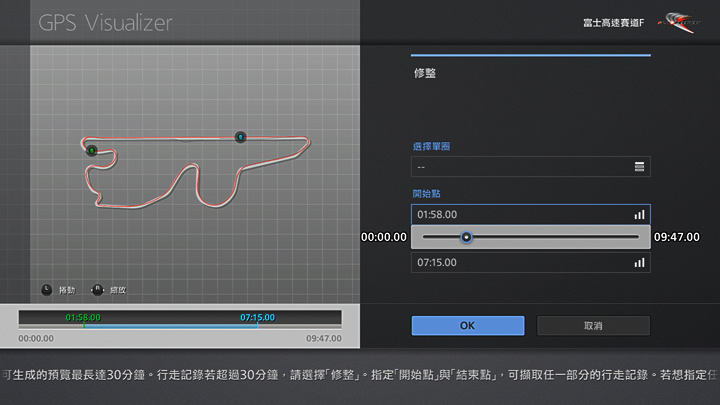The image size is (720, 405).
Task: Click the start point slider handle
Action: point(466,237)
